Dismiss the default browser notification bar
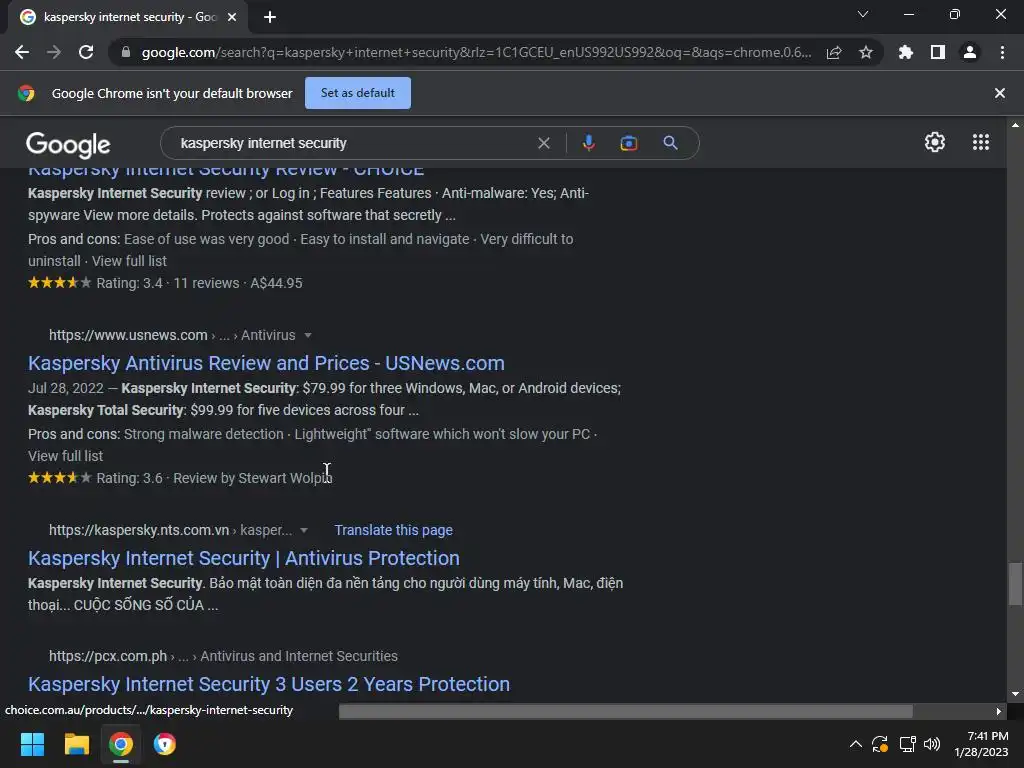This screenshot has width=1024, height=768. click(x=1000, y=93)
